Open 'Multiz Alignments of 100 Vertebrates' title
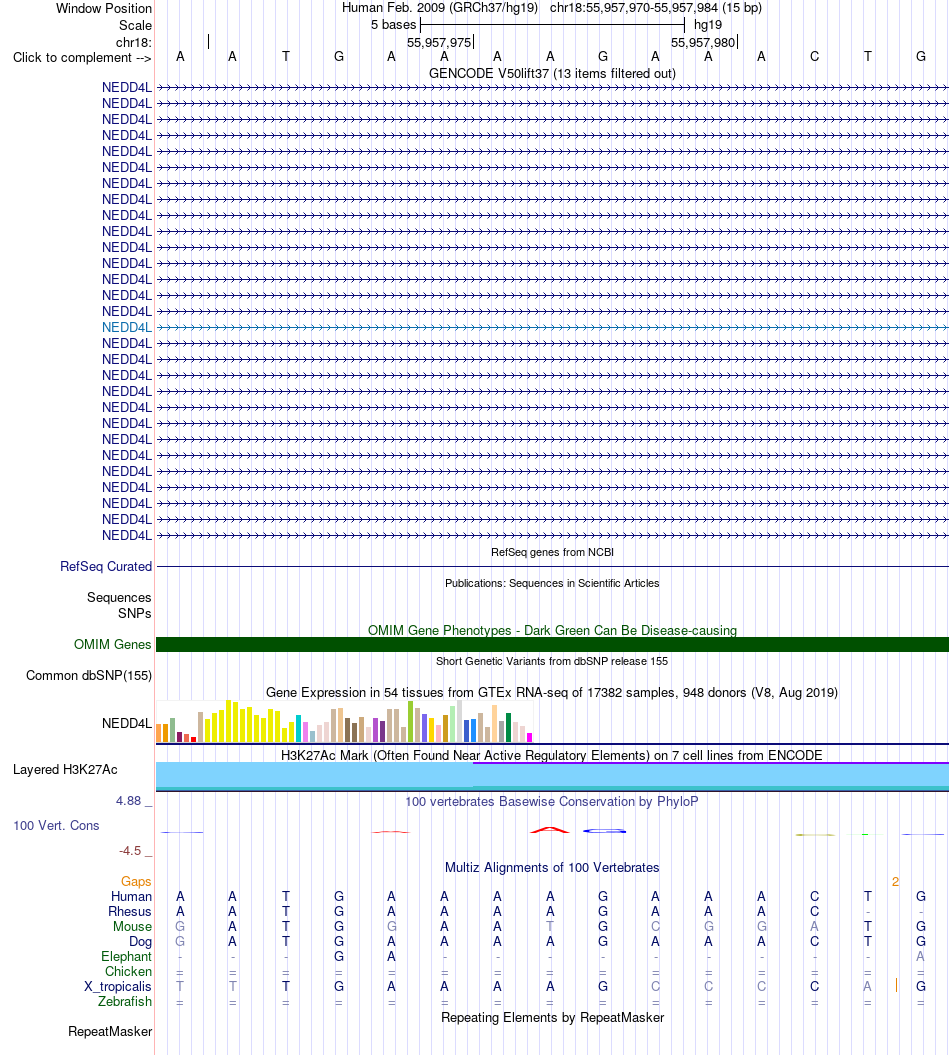Viewport: 950px width, 1055px height. pyautogui.click(x=552, y=868)
